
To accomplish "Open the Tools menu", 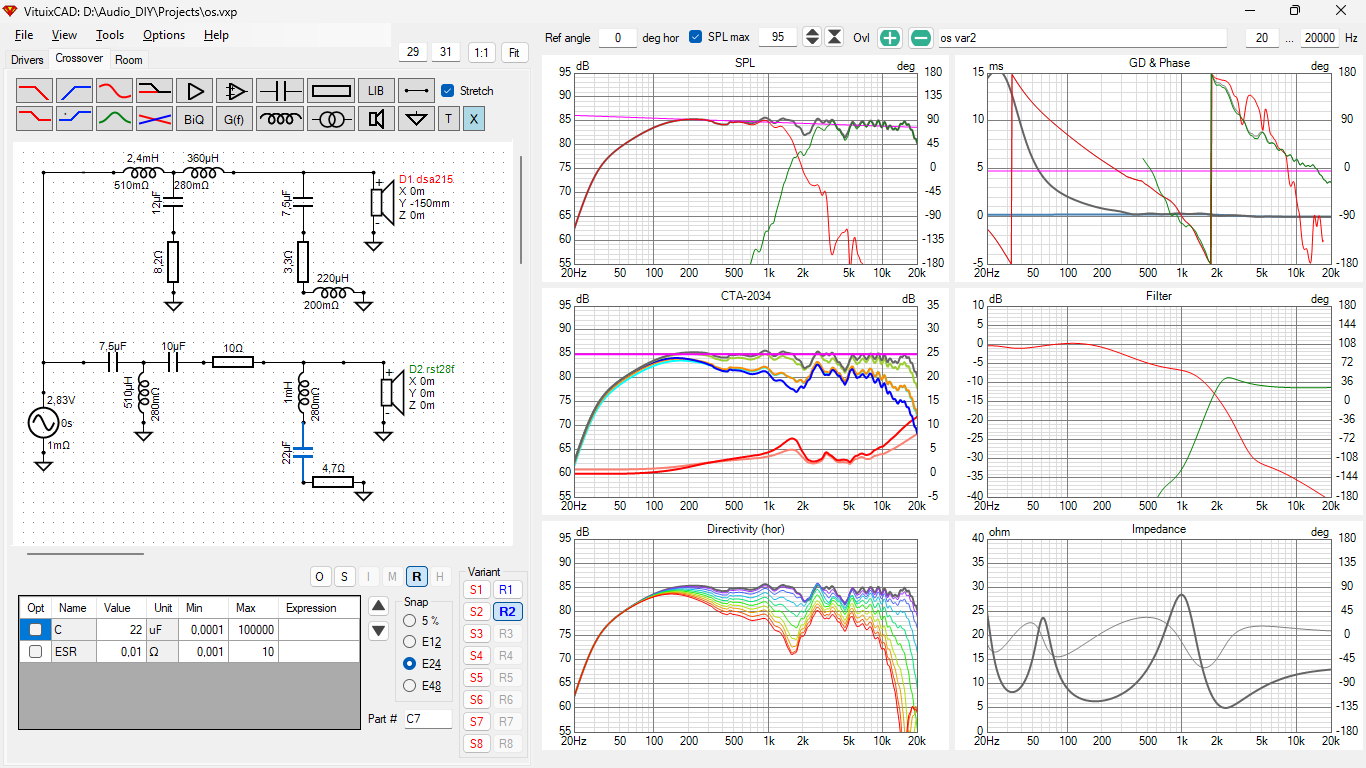I will tap(110, 35).
